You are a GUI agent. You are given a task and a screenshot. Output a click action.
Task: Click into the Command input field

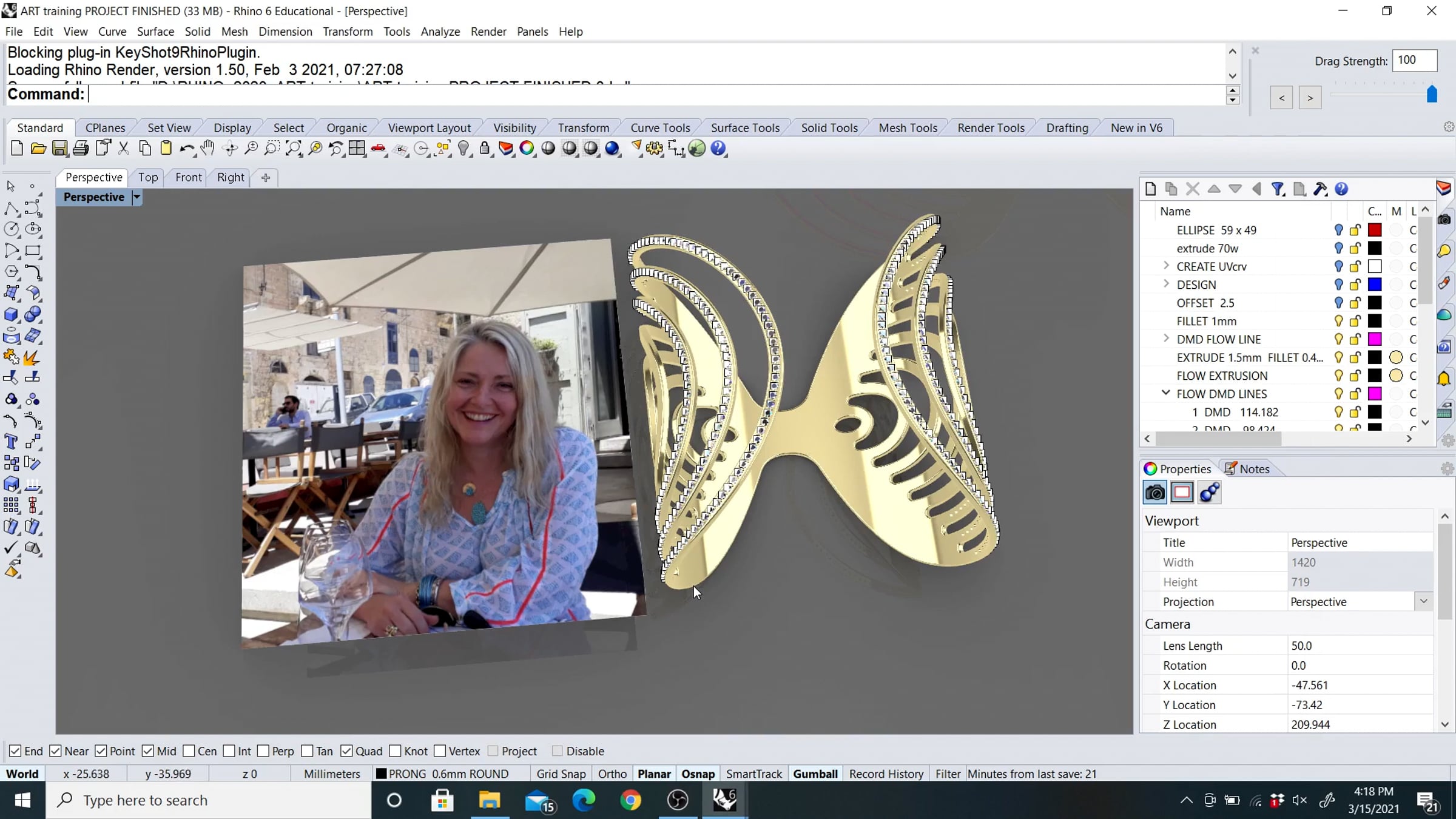coord(656,94)
